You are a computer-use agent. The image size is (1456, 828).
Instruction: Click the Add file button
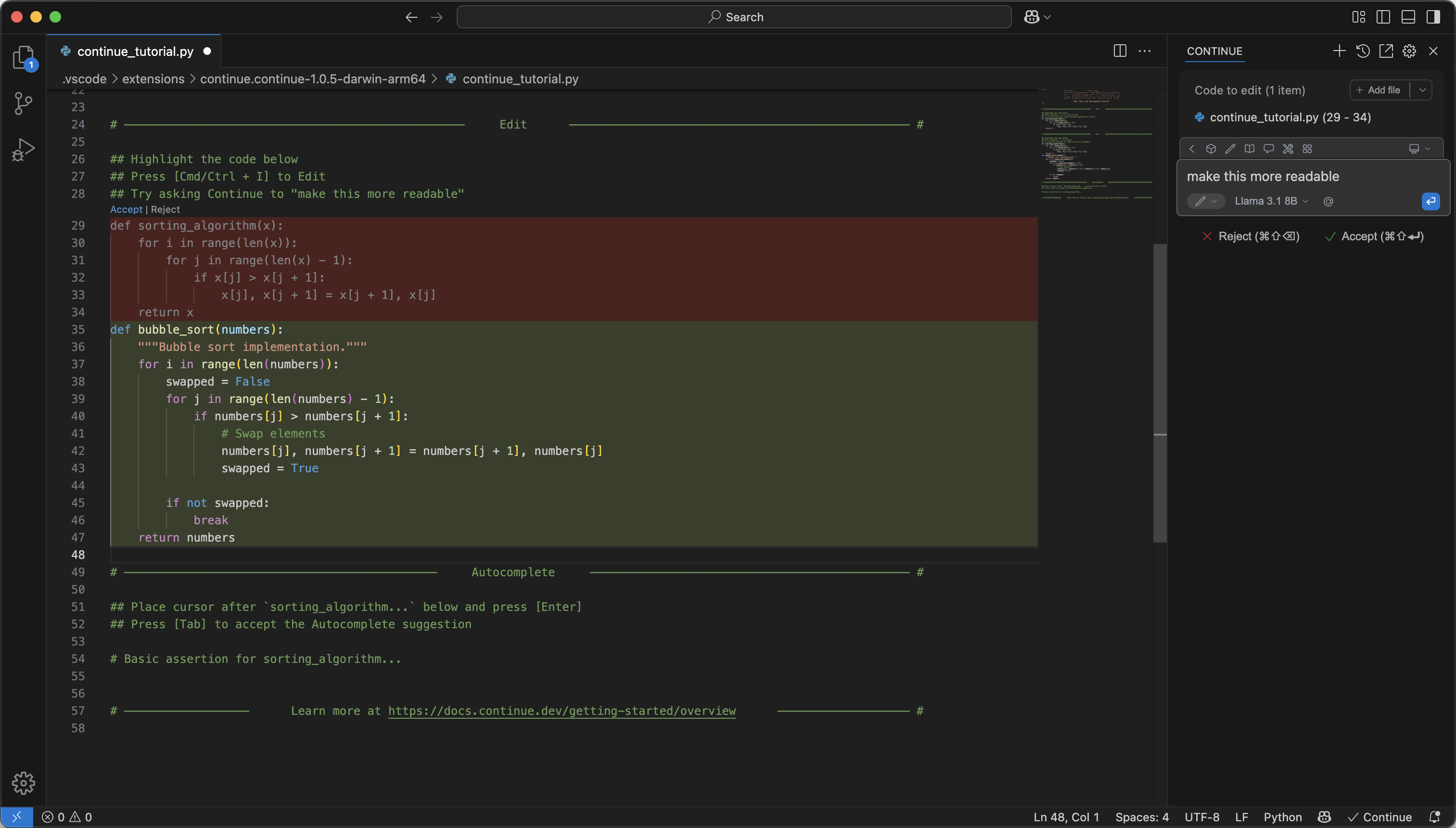click(x=1379, y=90)
